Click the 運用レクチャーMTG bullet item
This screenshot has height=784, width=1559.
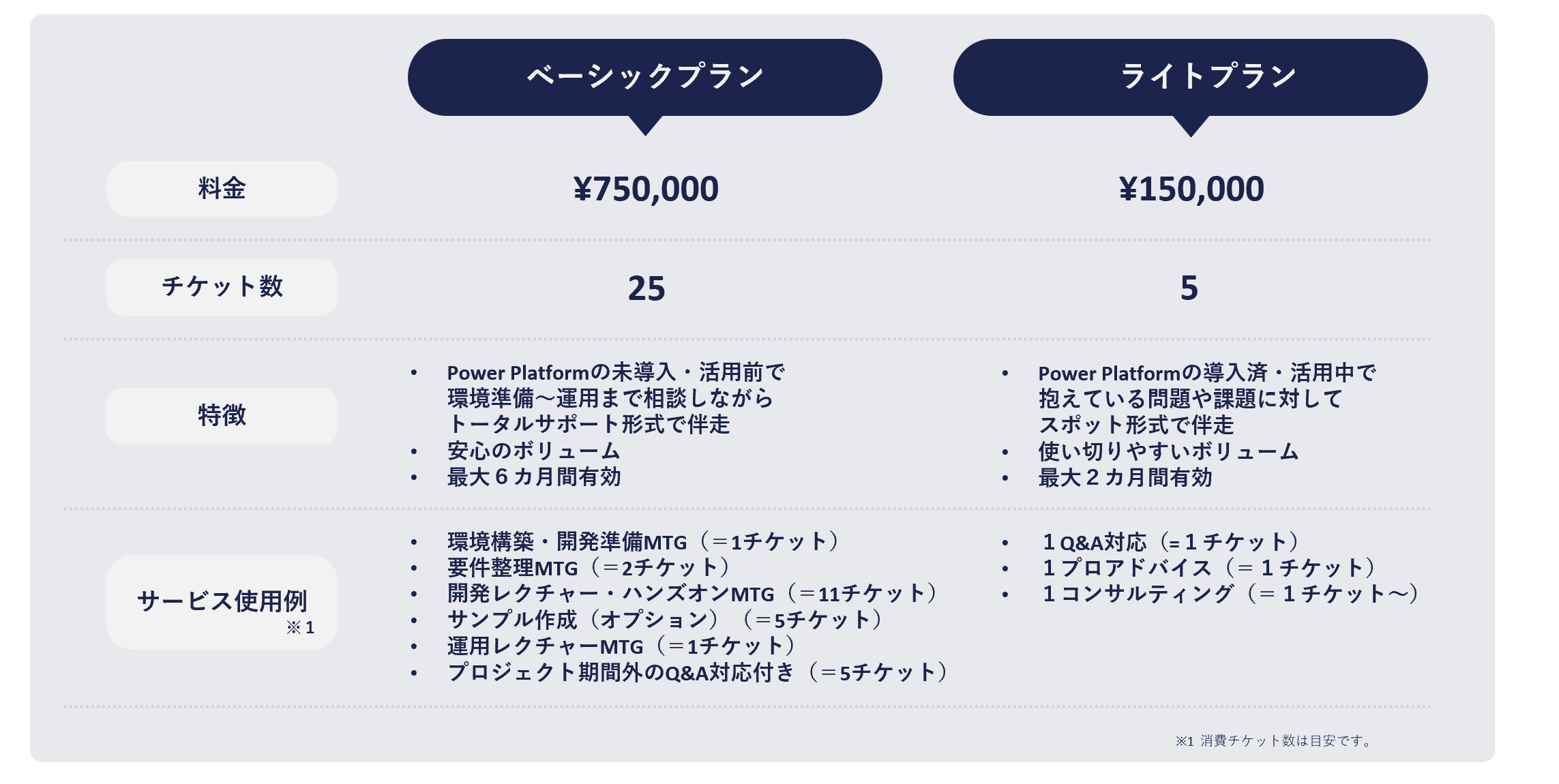pyautogui.click(x=621, y=646)
